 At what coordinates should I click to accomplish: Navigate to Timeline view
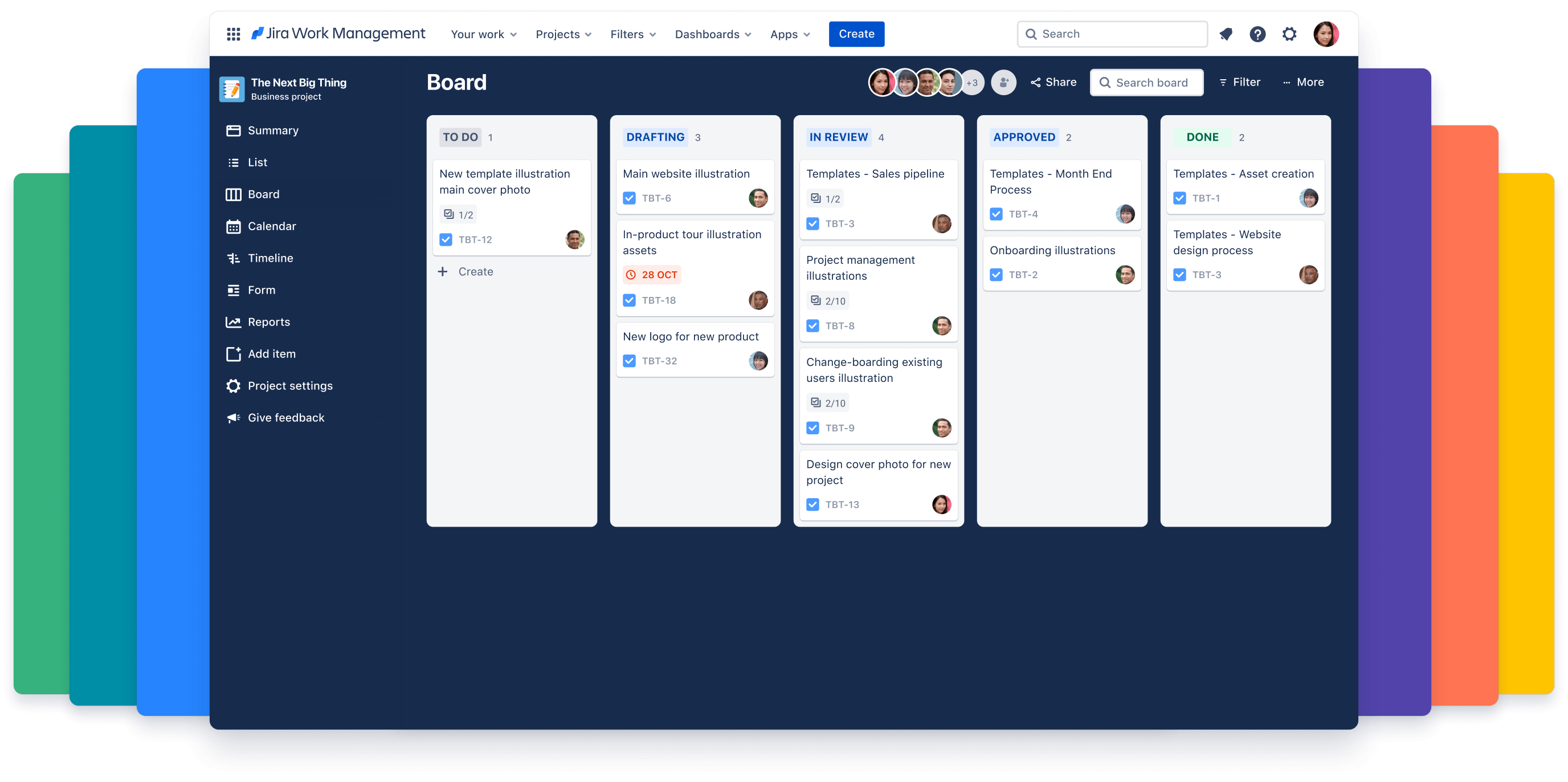tap(270, 258)
